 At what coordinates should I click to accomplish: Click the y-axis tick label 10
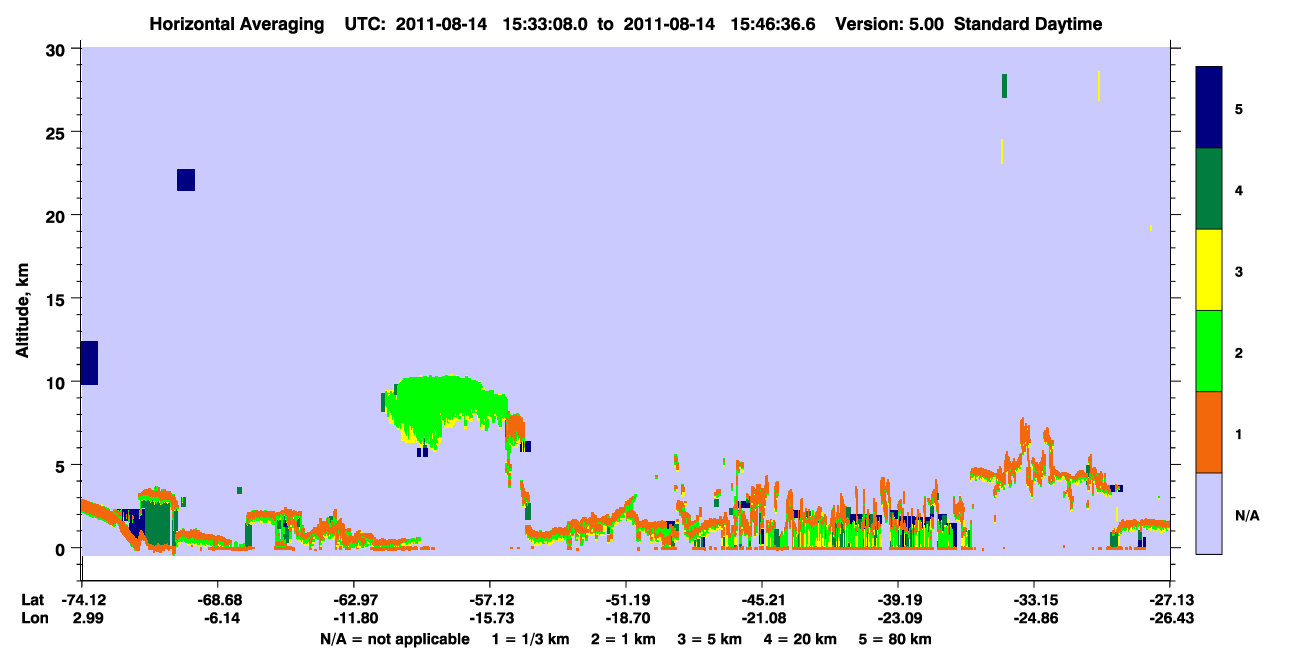coord(58,382)
